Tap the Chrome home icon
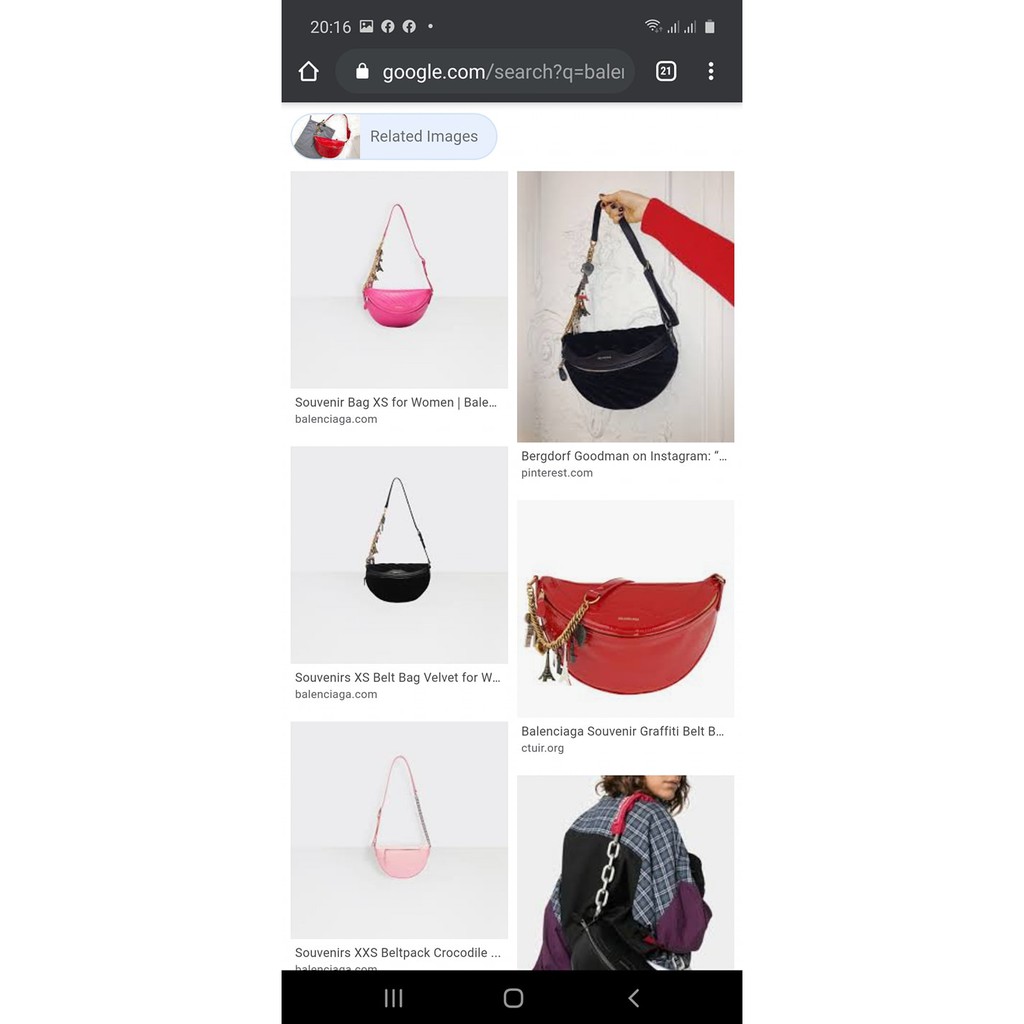1024x1024 pixels. 308,71
